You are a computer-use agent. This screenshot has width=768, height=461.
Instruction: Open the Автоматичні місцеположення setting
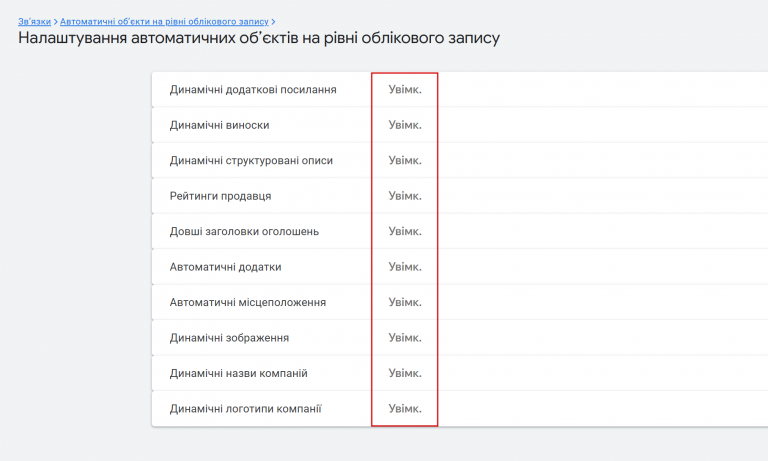(248, 302)
